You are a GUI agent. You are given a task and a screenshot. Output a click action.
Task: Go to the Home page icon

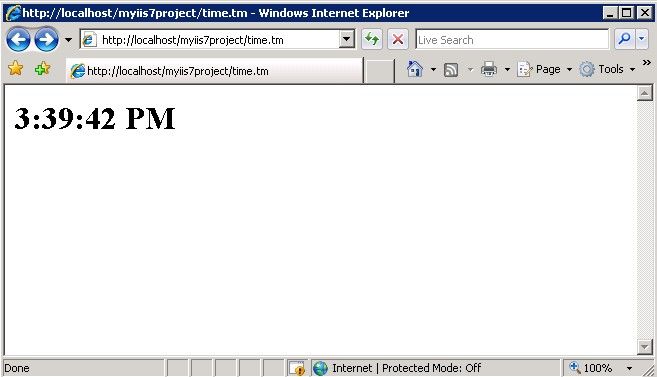tap(414, 69)
